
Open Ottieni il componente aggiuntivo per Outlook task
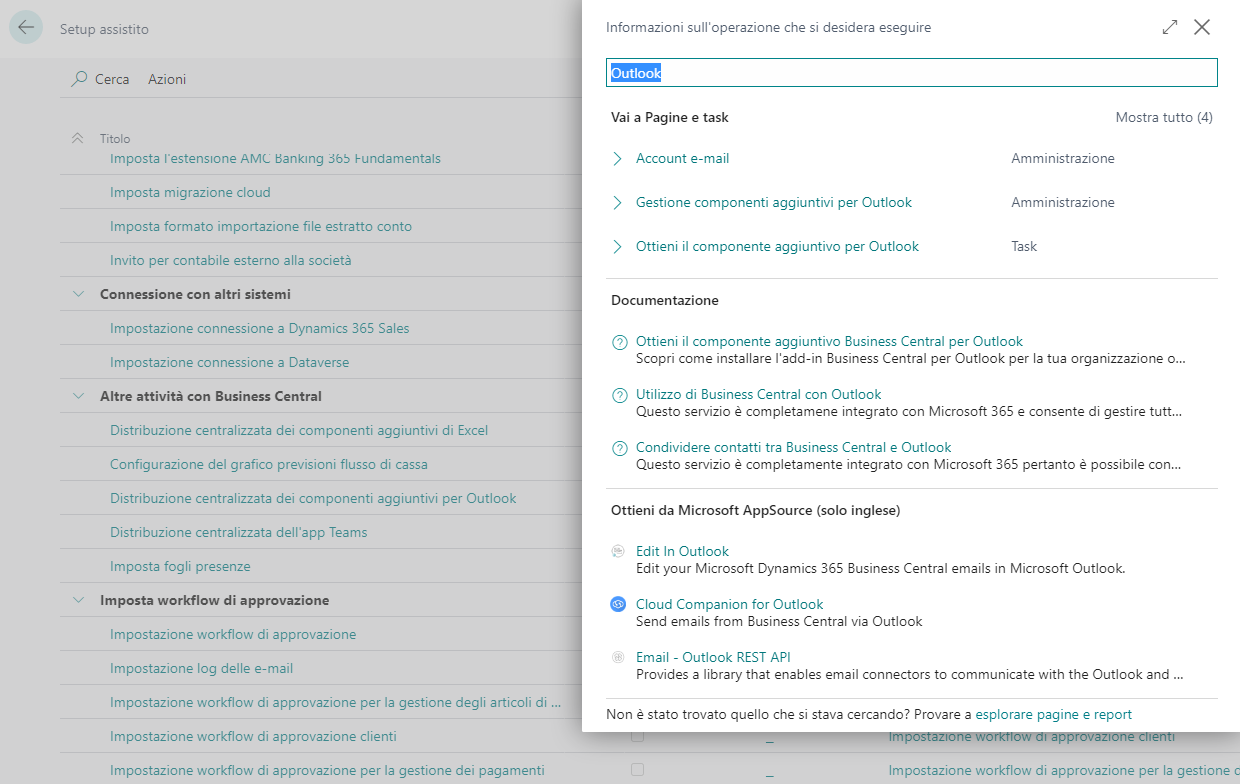pos(777,246)
